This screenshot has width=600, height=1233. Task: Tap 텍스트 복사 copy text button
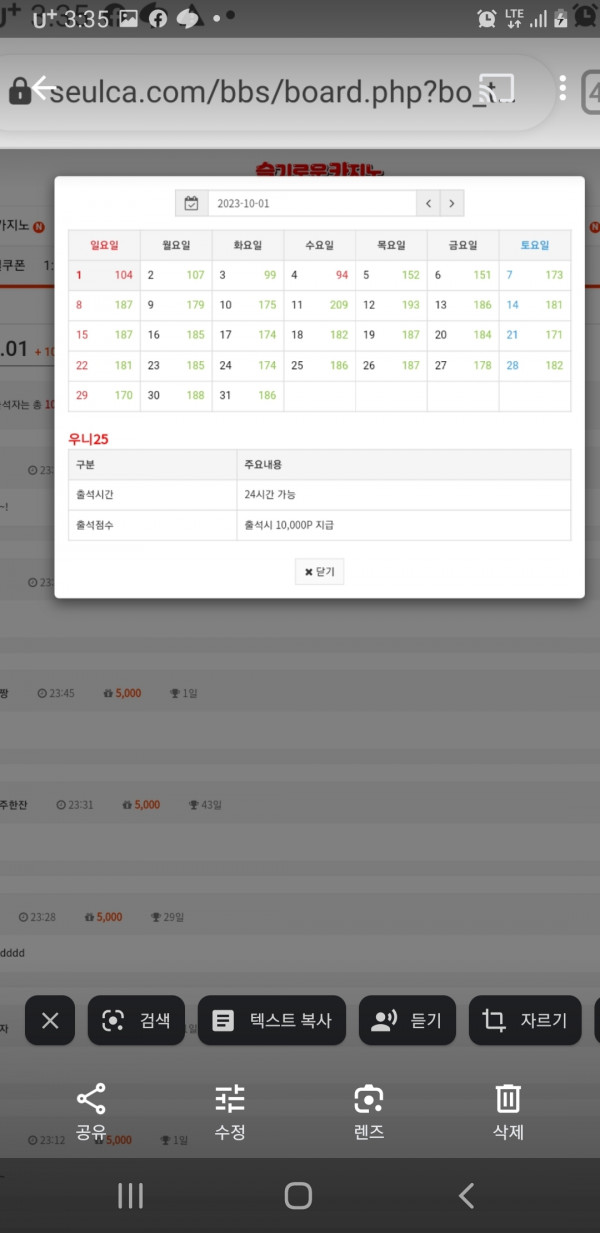(272, 1021)
